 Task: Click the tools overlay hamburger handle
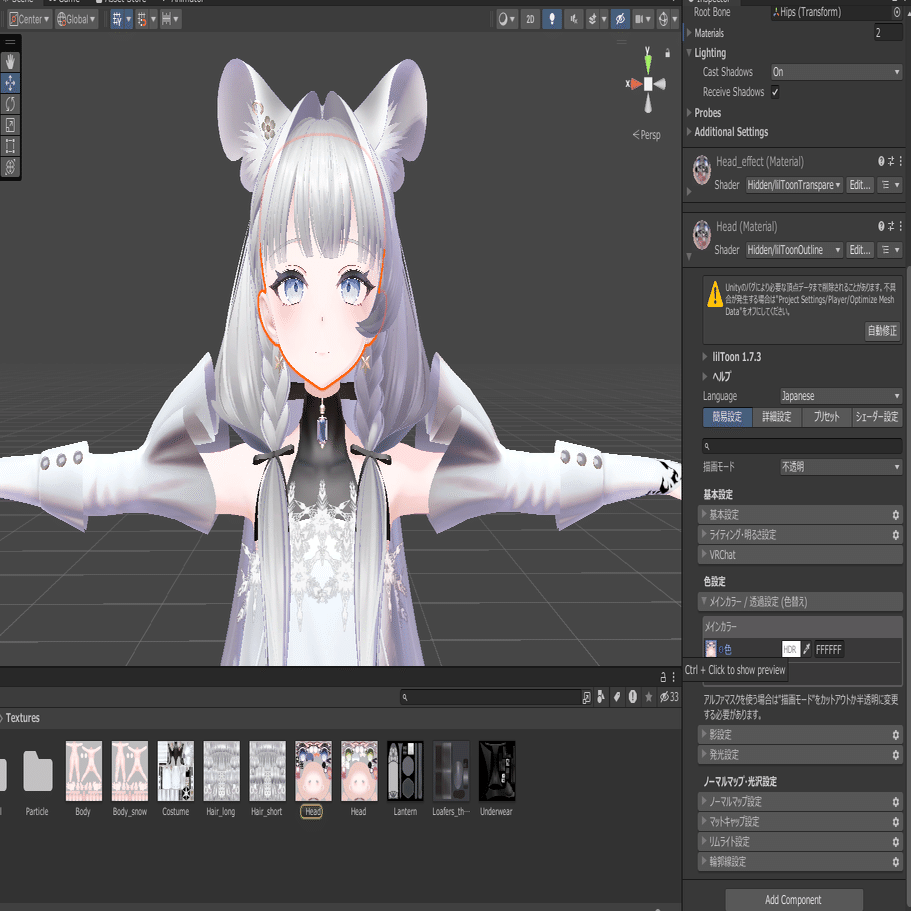(x=10, y=42)
